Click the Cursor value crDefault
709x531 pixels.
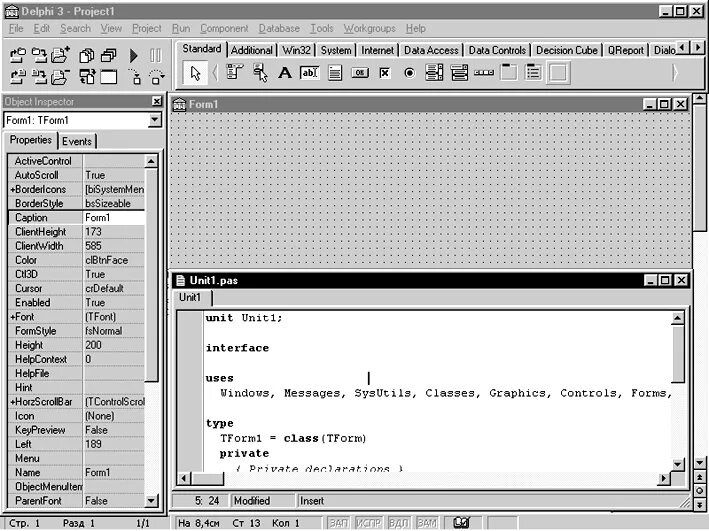tap(114, 289)
